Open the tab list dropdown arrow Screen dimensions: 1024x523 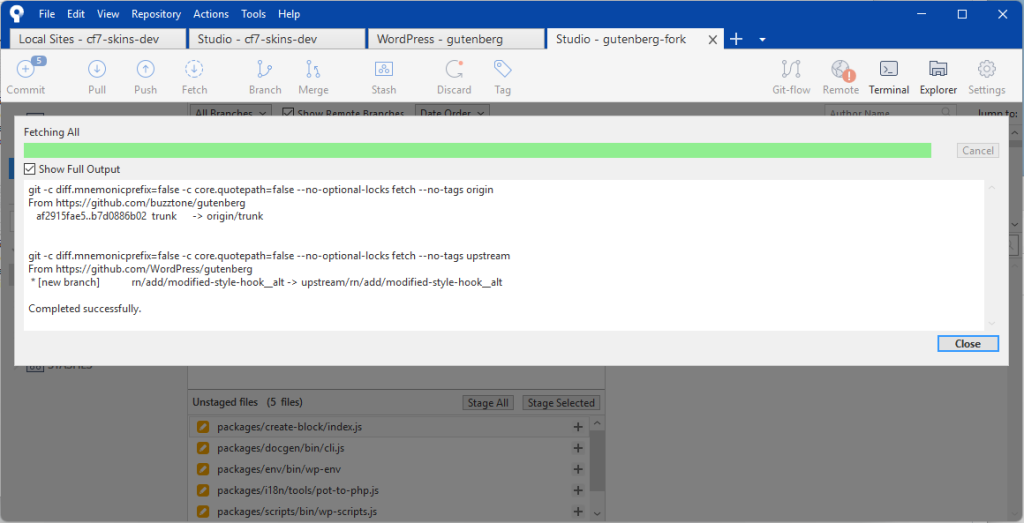[x=762, y=40]
